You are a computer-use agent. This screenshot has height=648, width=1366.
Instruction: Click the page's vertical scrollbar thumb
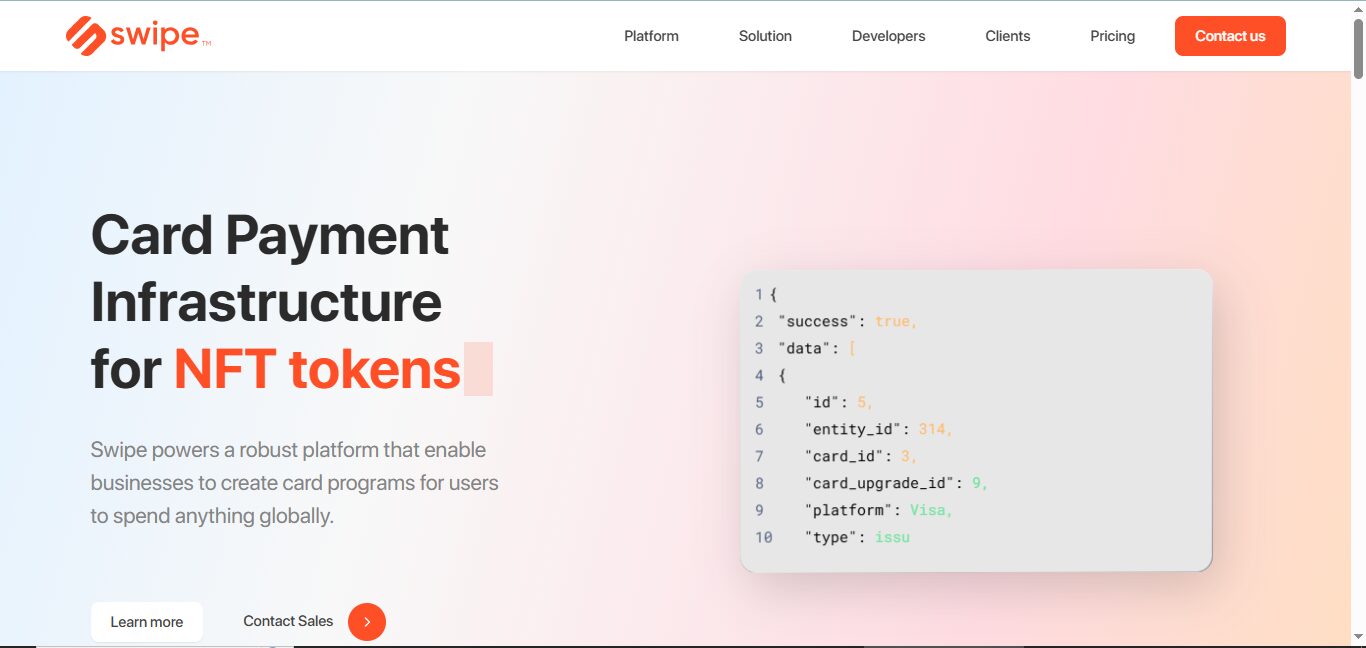coord(1358,47)
